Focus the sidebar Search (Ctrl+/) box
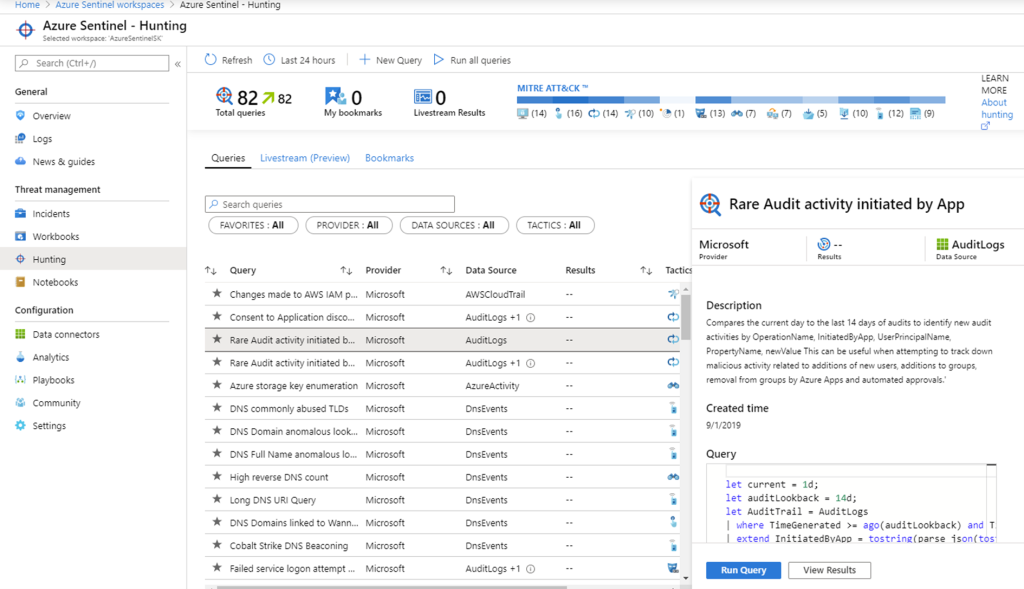Viewport: 1024px width, 589px height. 92,63
